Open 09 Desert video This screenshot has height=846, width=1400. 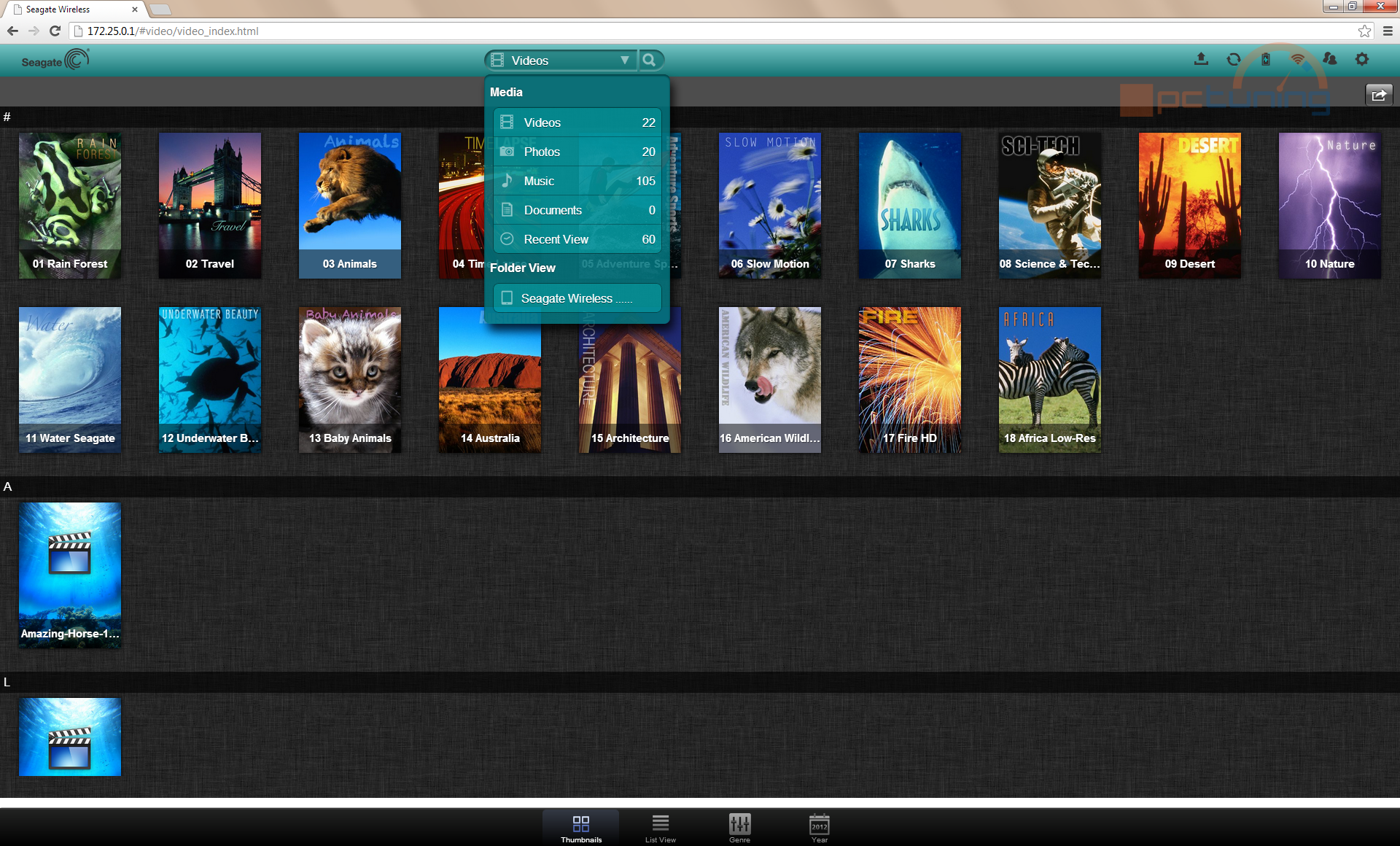(x=1190, y=205)
